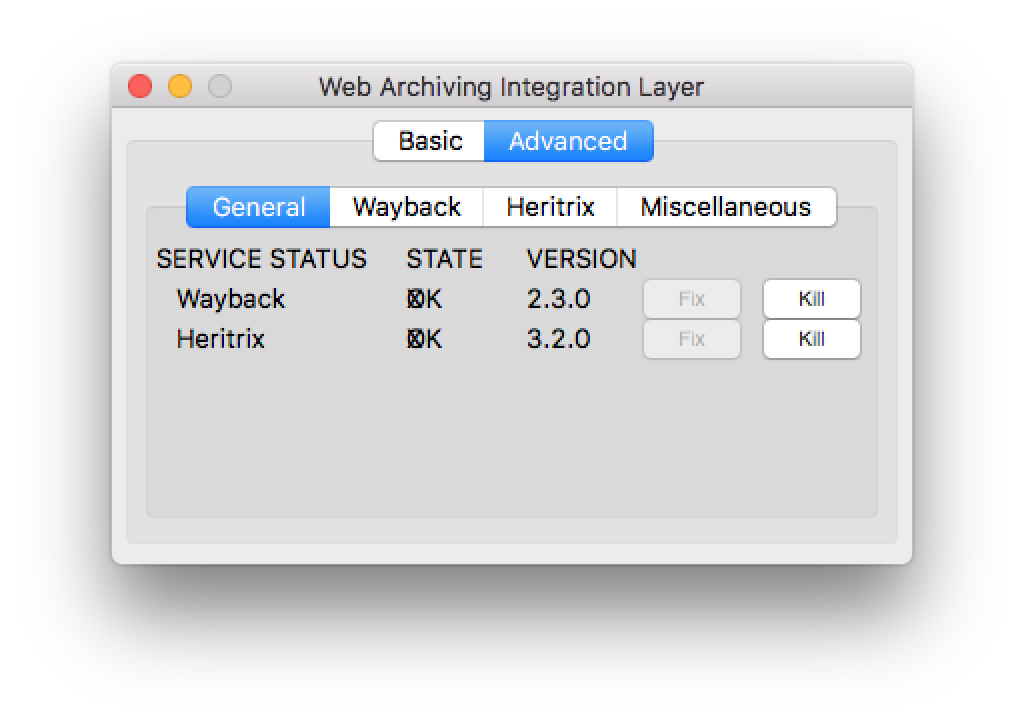Switch to the Heritrix sub-tab
Image resolution: width=1024 pixels, height=724 pixels.
(x=550, y=207)
